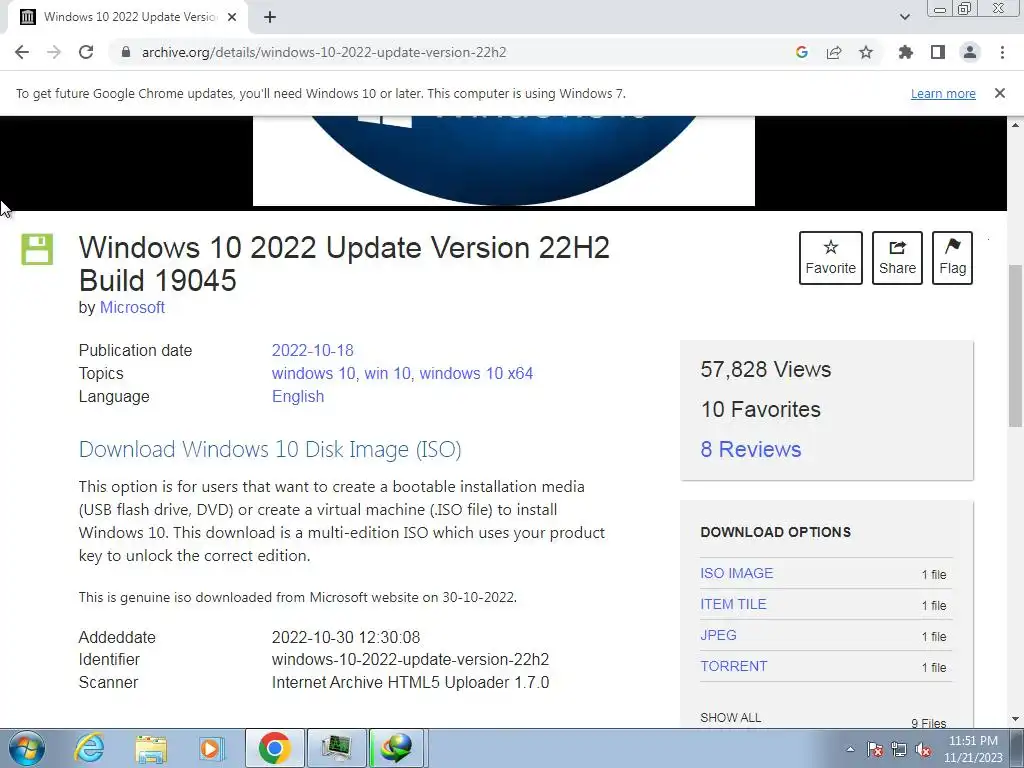Flag this item with the Flag button
This screenshot has height=768, width=1024.
coord(952,257)
